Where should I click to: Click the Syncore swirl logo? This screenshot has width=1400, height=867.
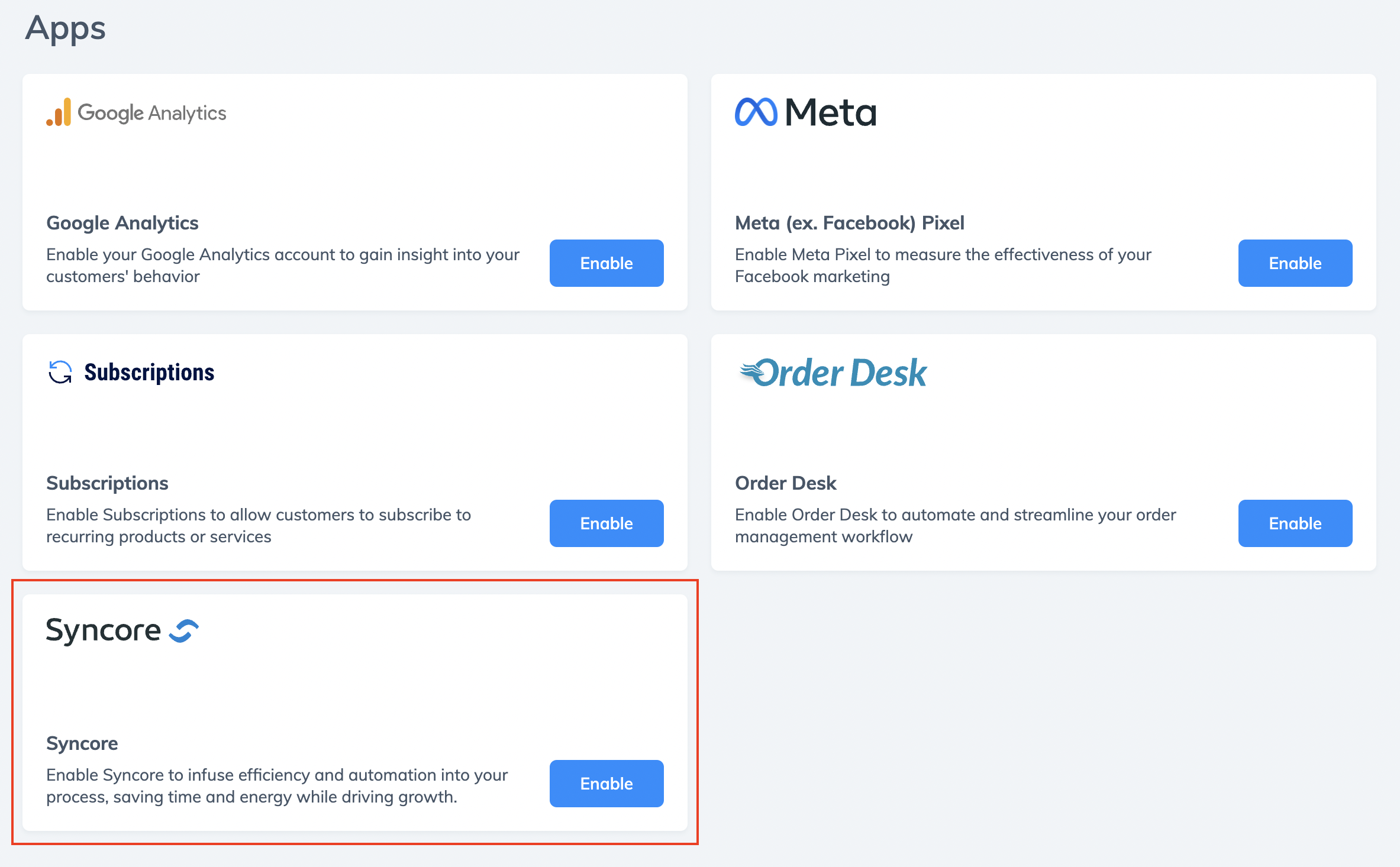tap(183, 630)
